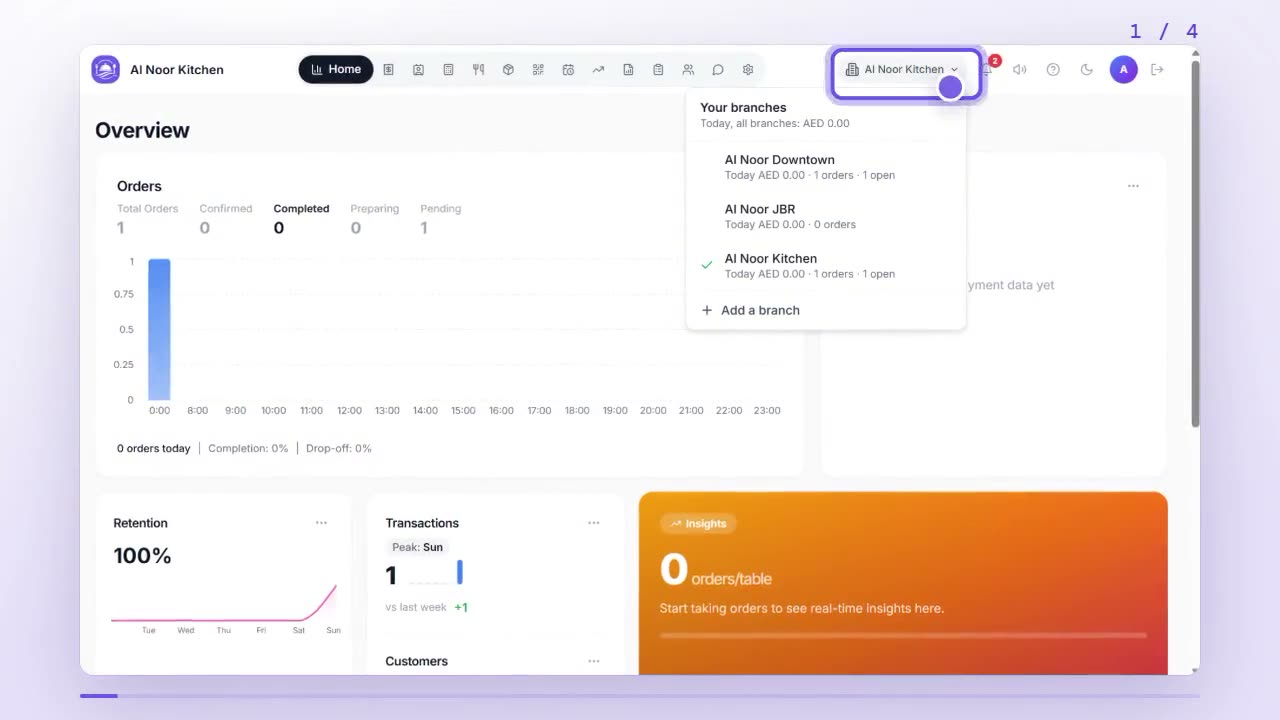This screenshot has width=1280, height=720.
Task: Open the trending arrow analytics icon
Action: (x=598, y=70)
